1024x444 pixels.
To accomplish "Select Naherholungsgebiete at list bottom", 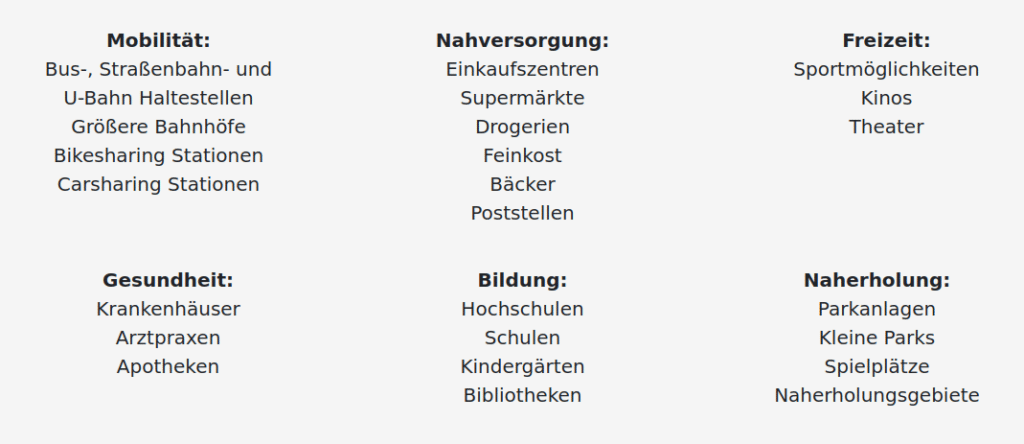I will pyautogui.click(x=877, y=396).
